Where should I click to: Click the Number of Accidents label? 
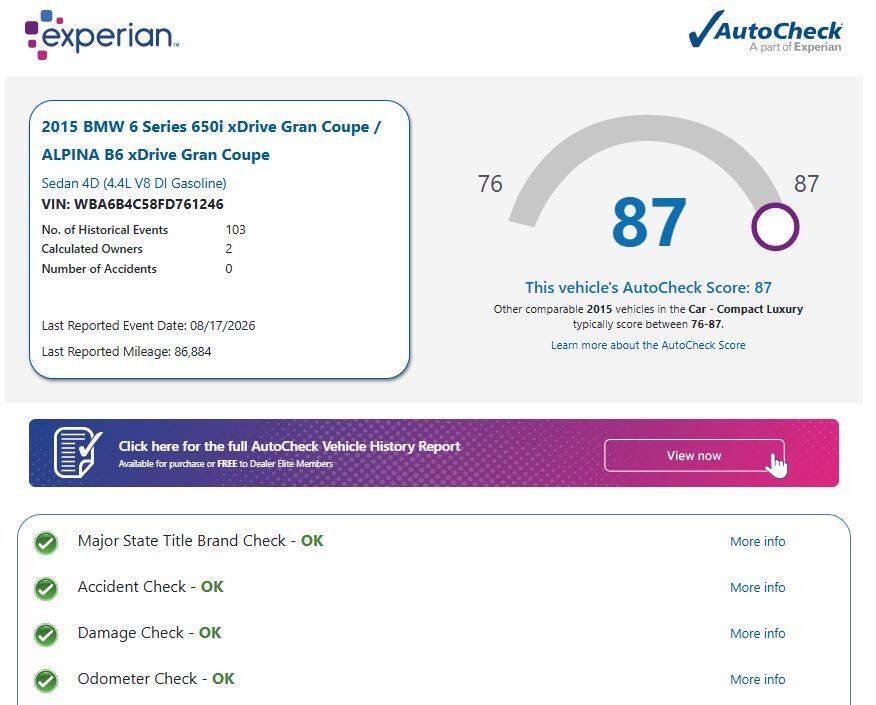coord(99,269)
